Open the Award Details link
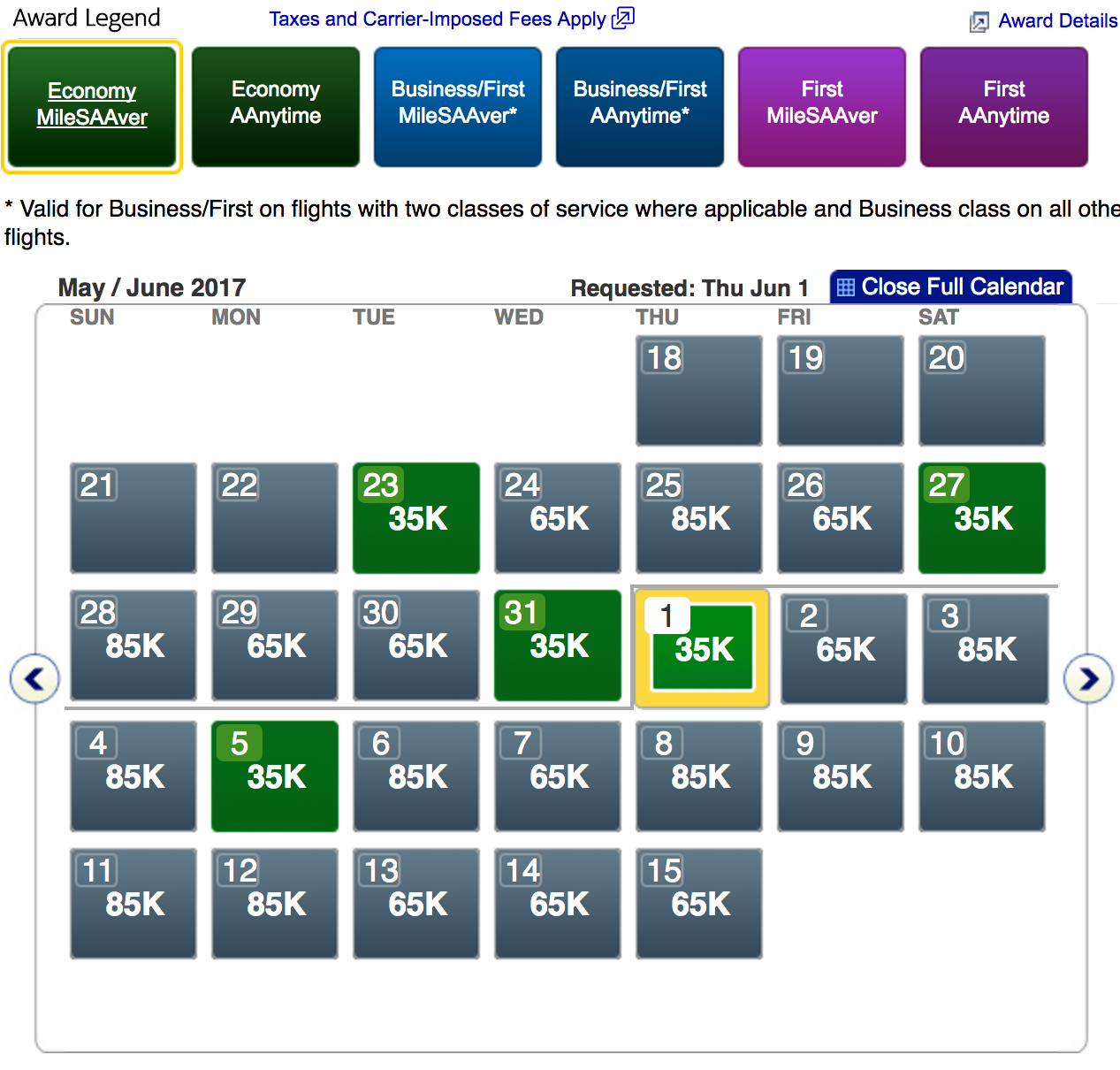Viewport: 1120px width, 1070px height. pos(1057,21)
